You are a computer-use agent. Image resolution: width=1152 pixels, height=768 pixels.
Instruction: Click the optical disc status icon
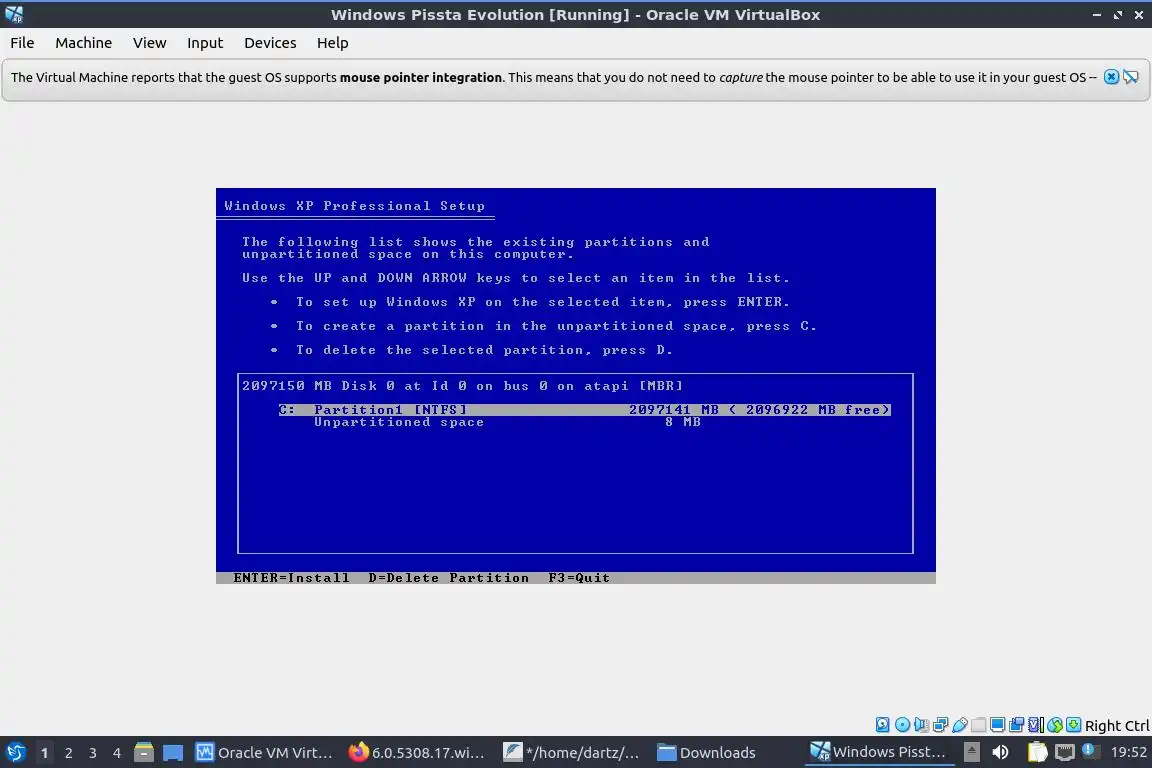902,725
